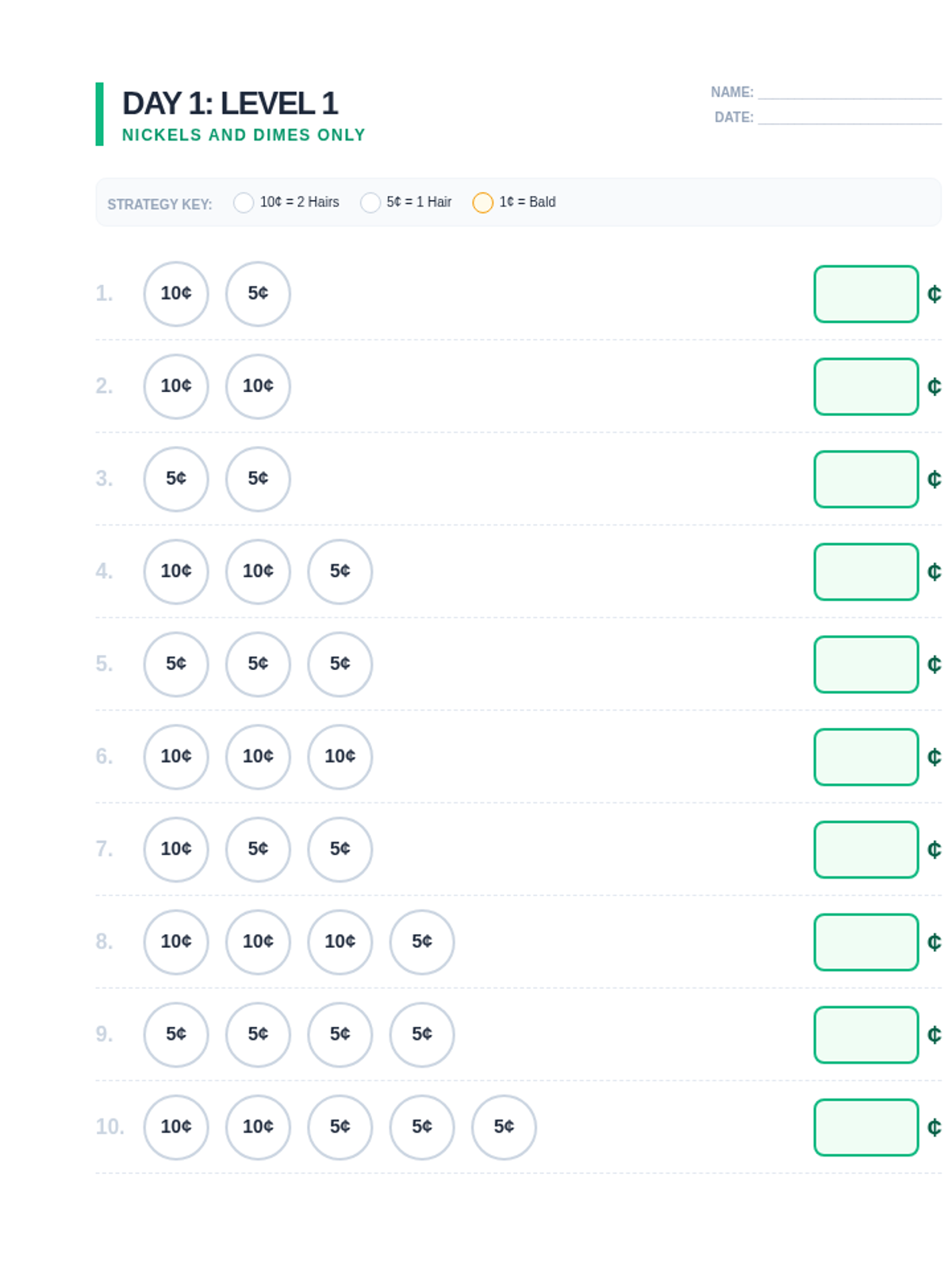The height and width of the screenshot is (1270, 952).
Task: Click the middle 10¢ coin in problem 6
Action: tap(258, 756)
